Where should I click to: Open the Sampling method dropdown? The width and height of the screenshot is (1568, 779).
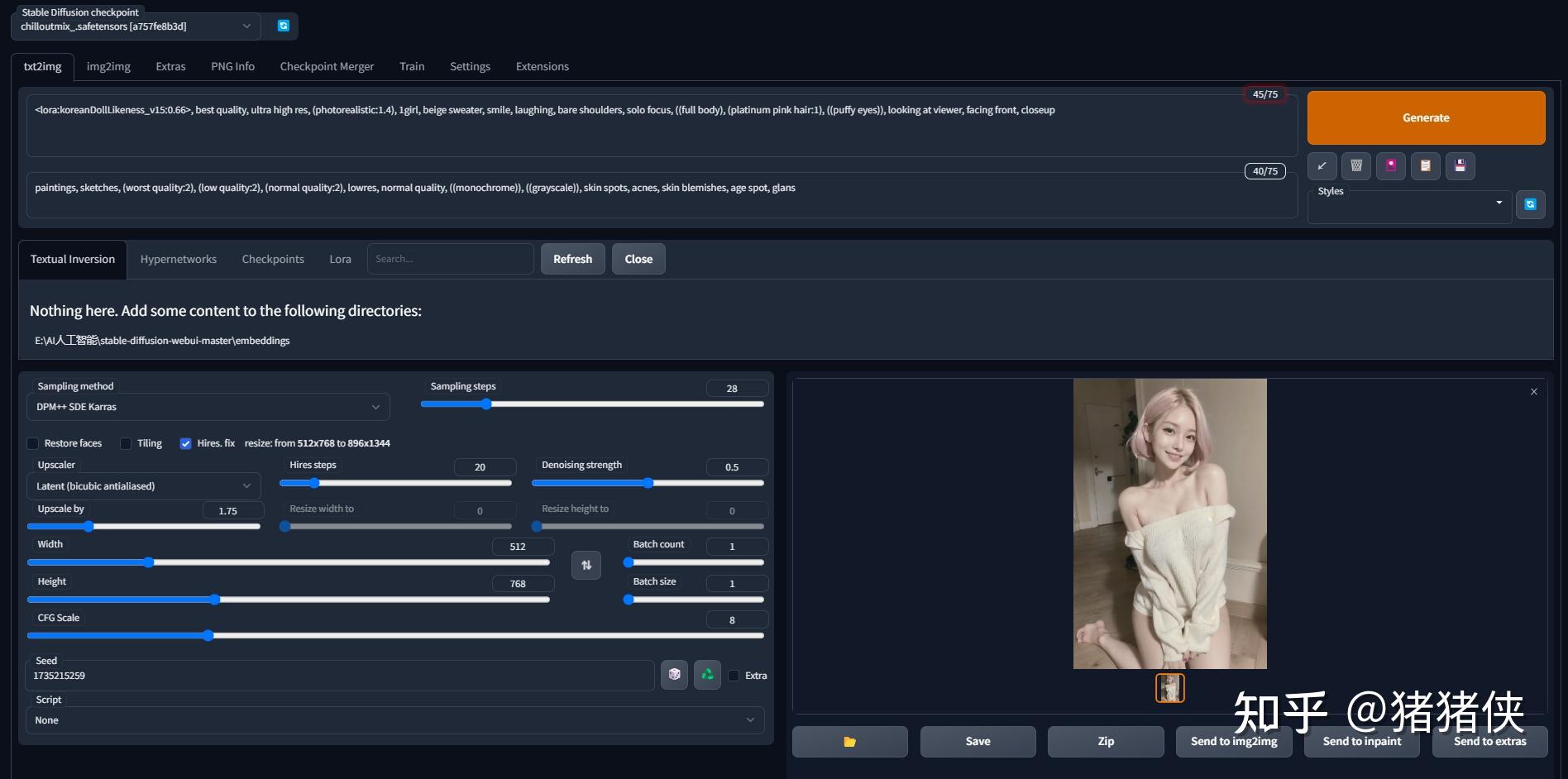pos(208,407)
